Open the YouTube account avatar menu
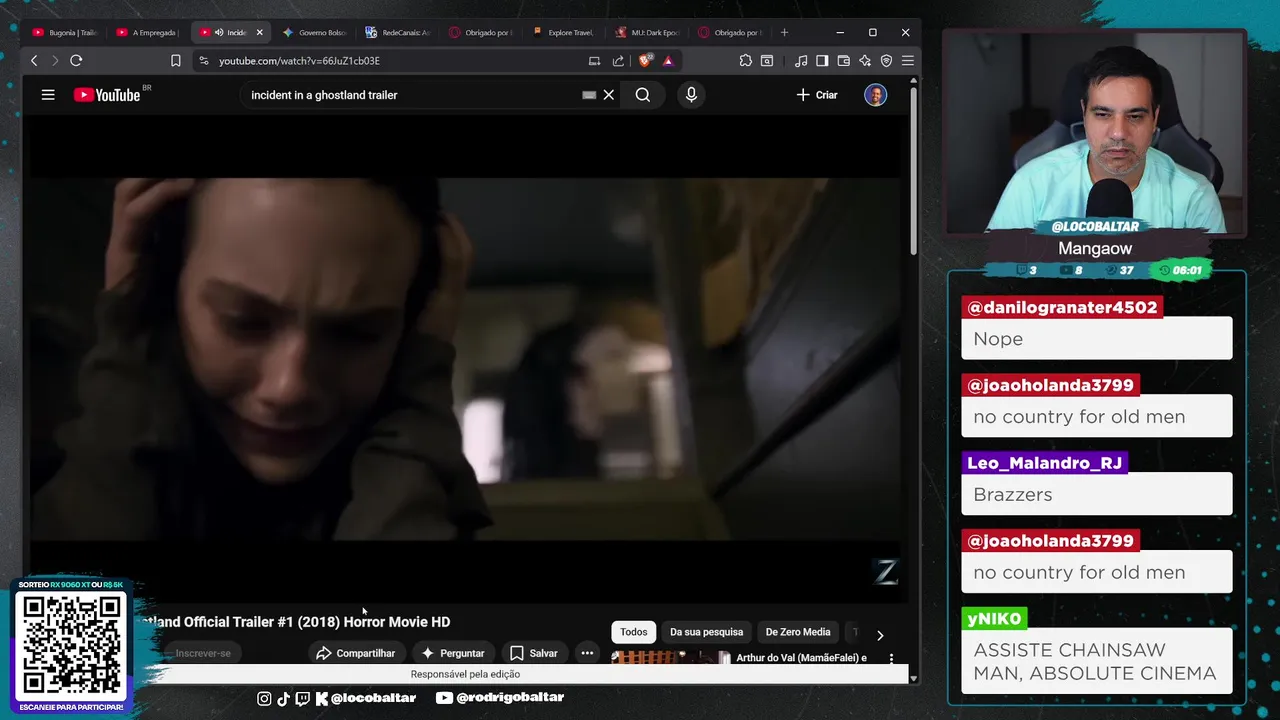Screen dimensions: 1280x720 pyautogui.click(x=875, y=95)
